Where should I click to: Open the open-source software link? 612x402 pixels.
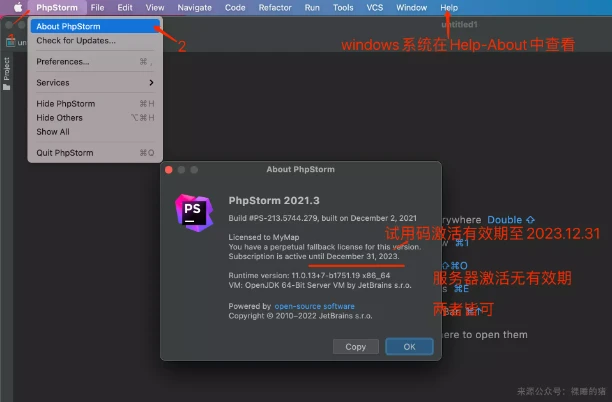click(315, 306)
